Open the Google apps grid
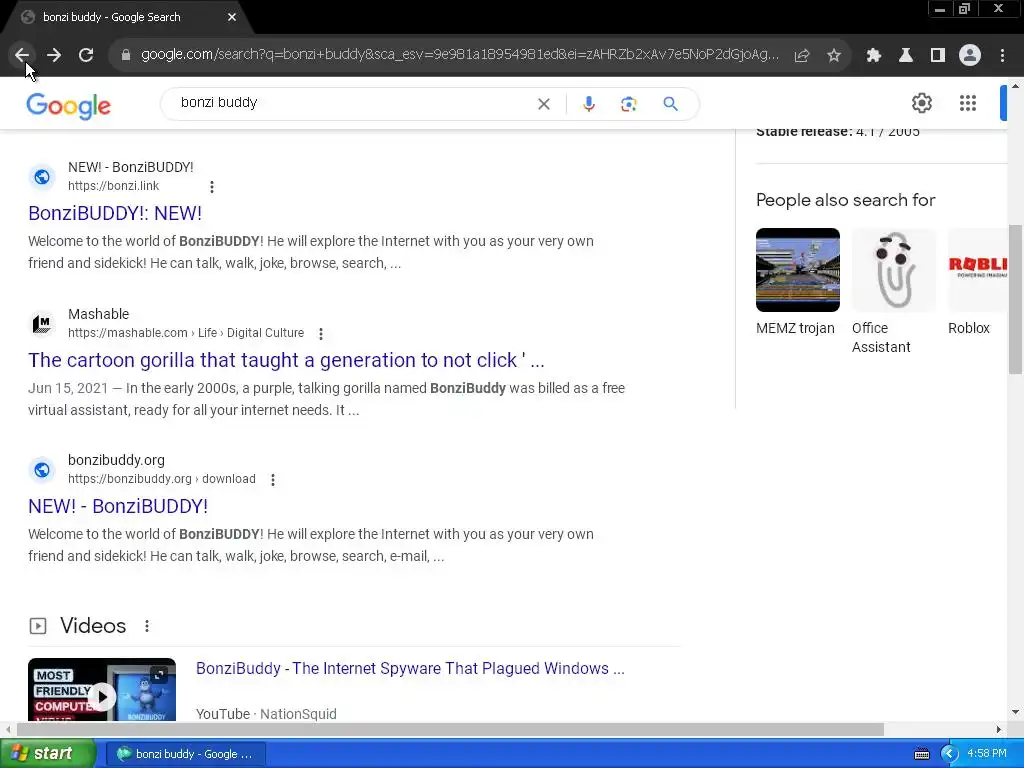The image size is (1024, 768). coord(967,103)
